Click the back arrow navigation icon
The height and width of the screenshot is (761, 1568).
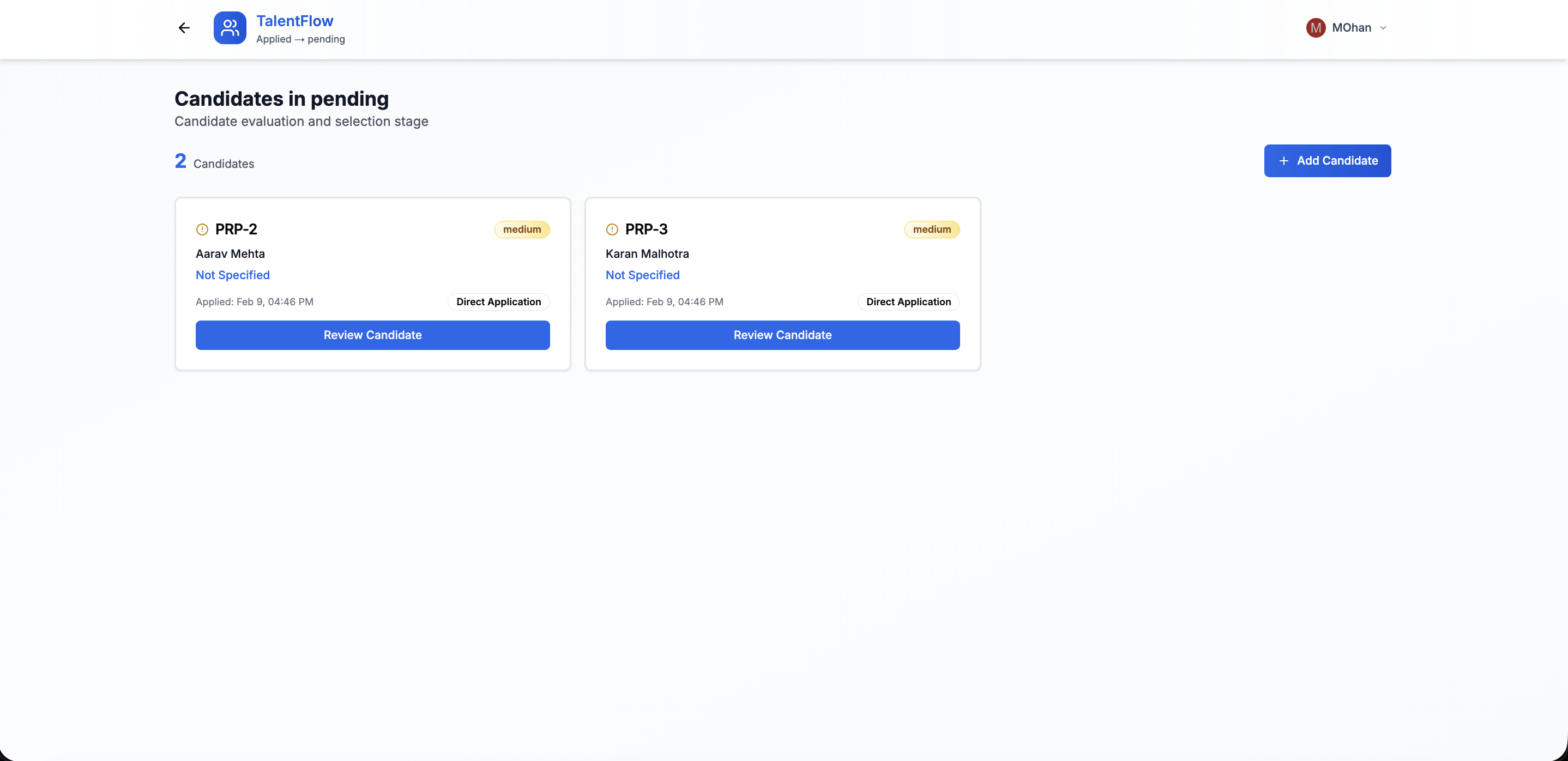(184, 27)
